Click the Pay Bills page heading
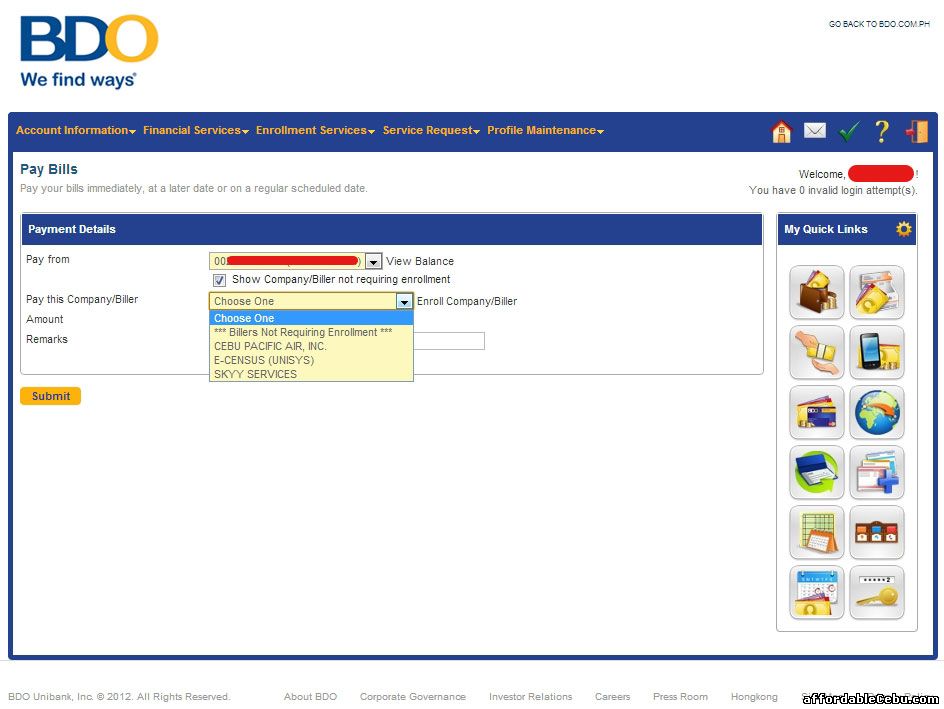The image size is (944, 709). [x=49, y=169]
